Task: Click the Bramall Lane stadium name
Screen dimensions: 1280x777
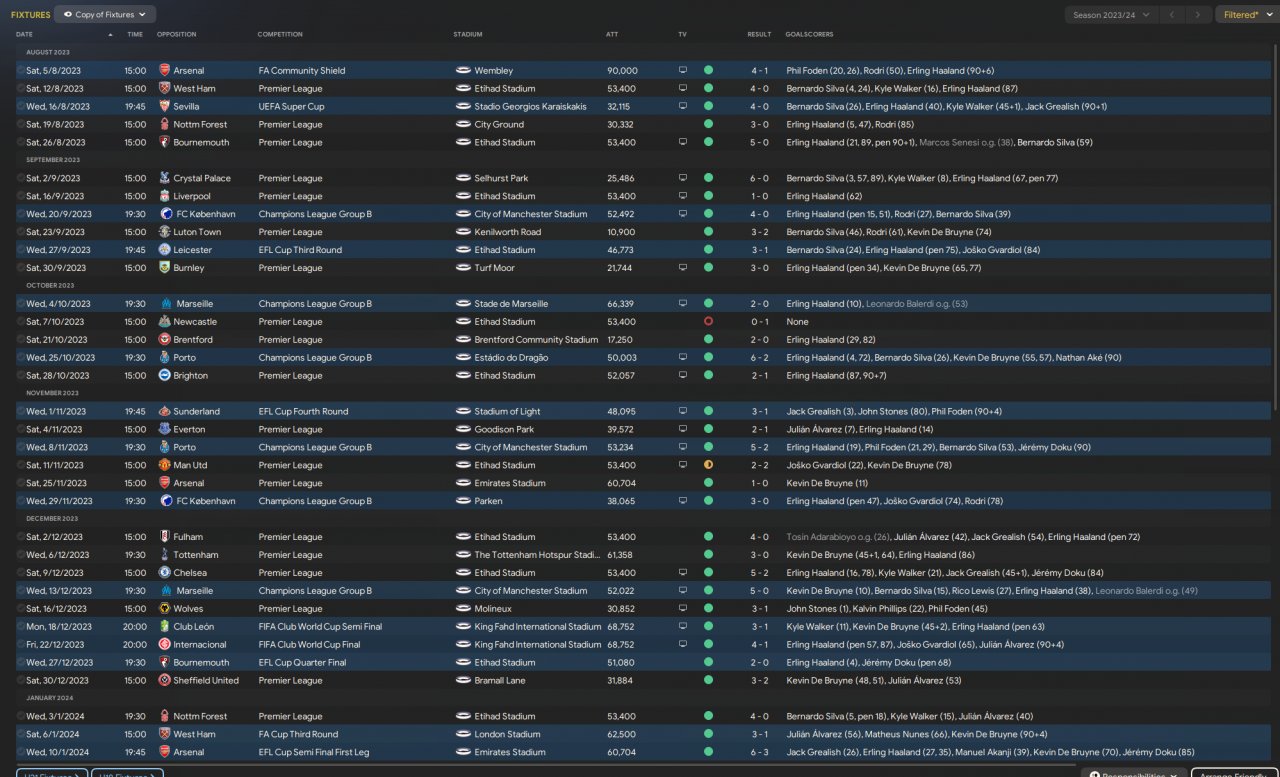Action: (x=501, y=680)
